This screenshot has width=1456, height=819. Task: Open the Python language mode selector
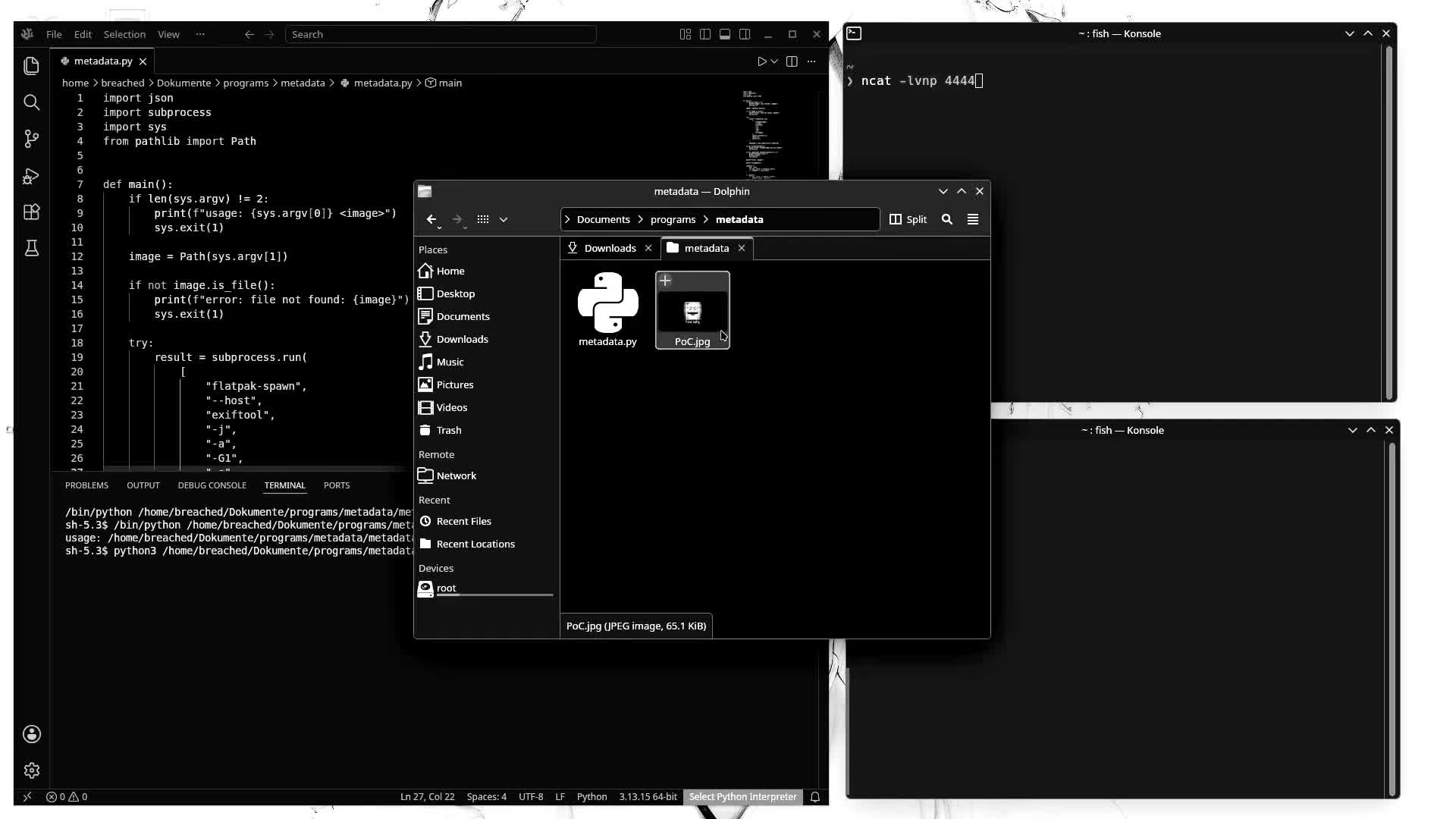pyautogui.click(x=591, y=797)
